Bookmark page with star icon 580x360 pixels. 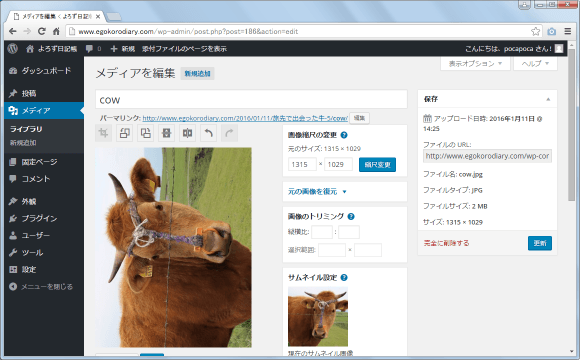pyautogui.click(x=535, y=31)
